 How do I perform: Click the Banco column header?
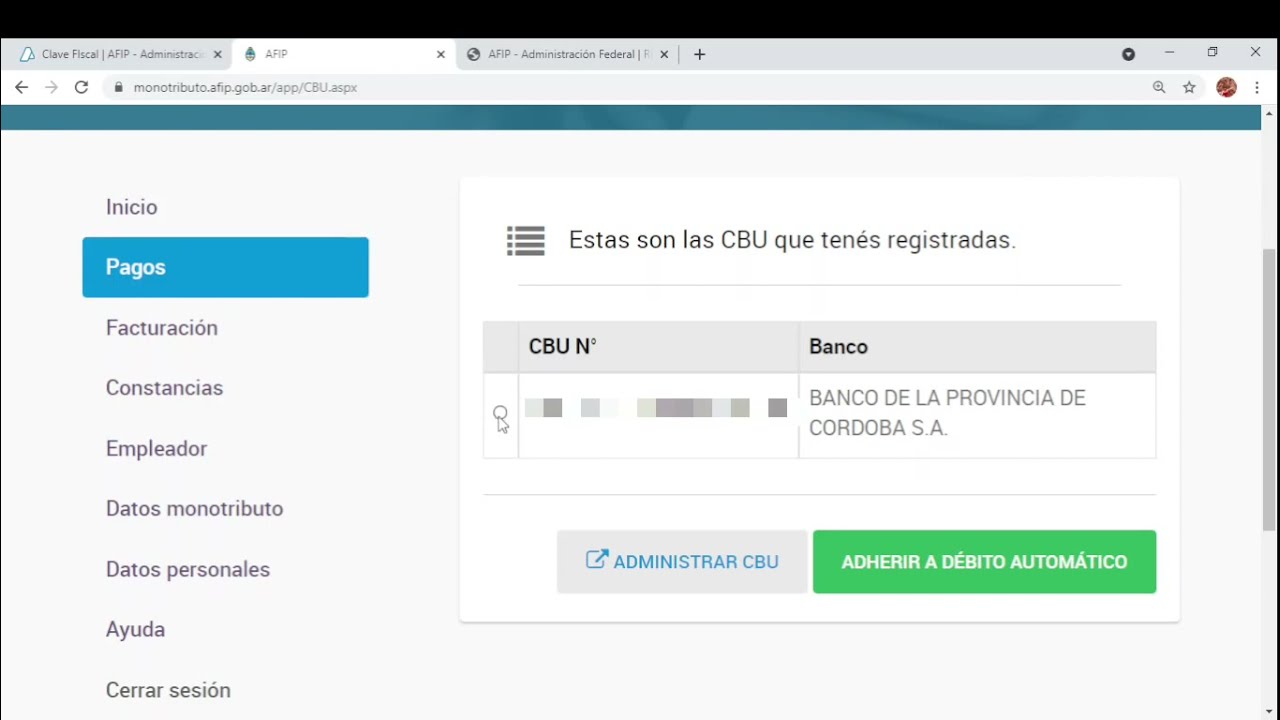coord(978,347)
